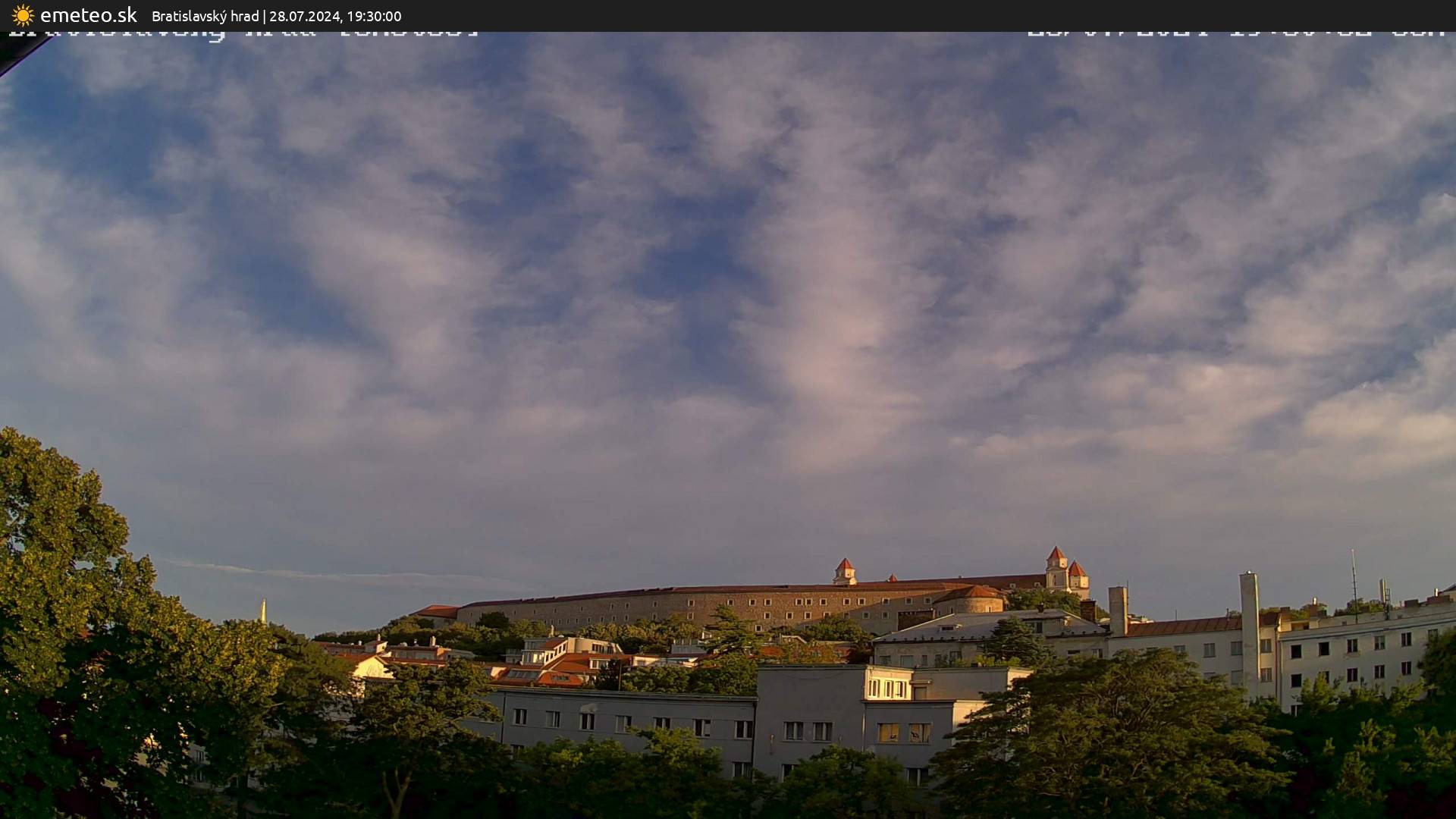Click the emeteo.sk sun logo icon
The width and height of the screenshot is (1456, 819).
click(23, 15)
